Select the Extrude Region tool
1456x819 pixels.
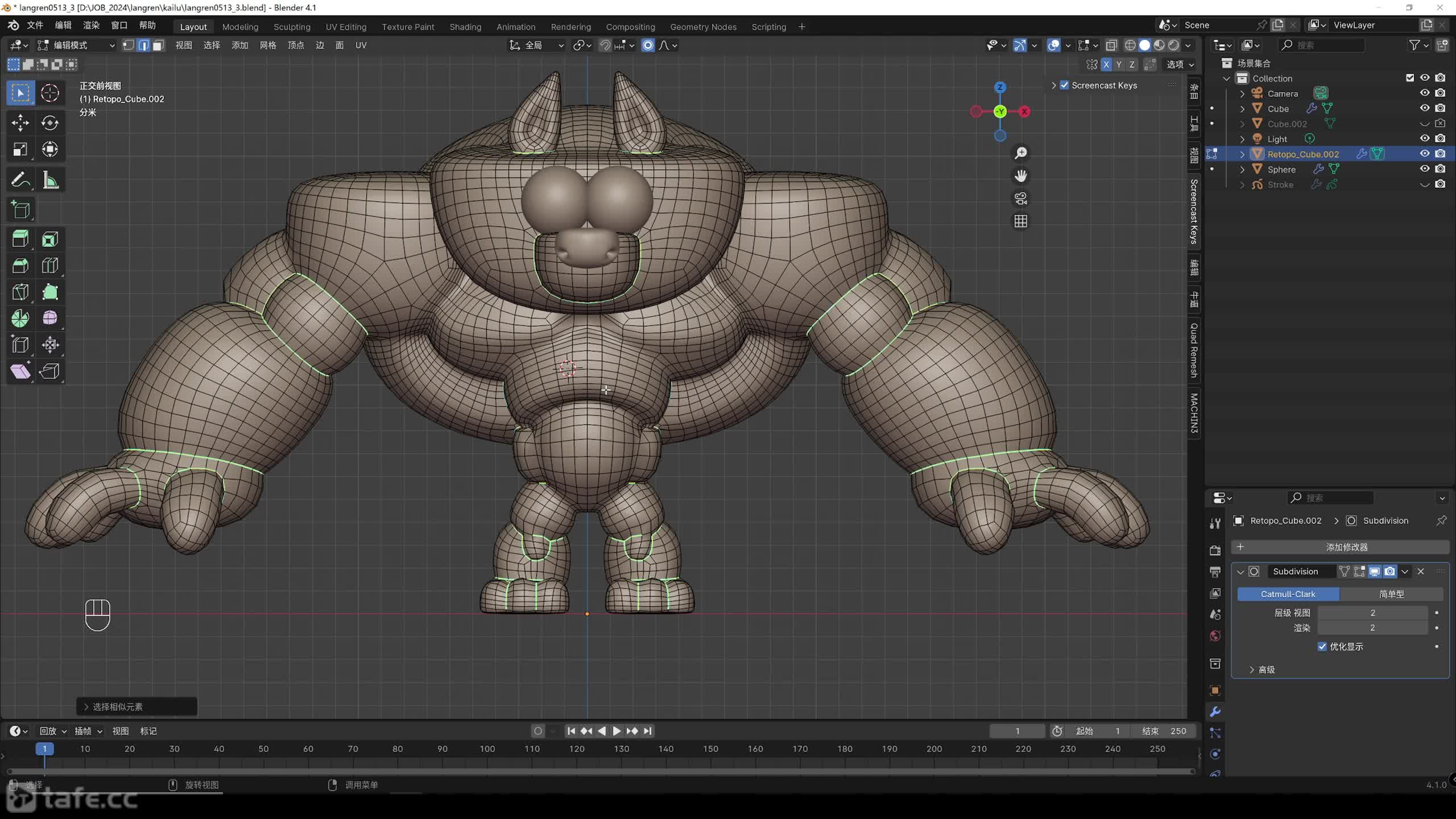[x=20, y=239]
